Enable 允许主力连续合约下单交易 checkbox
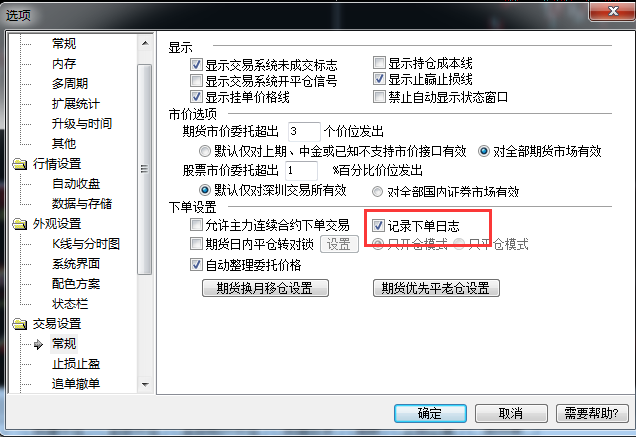Image resolution: width=636 pixels, height=437 pixels. 196,224
